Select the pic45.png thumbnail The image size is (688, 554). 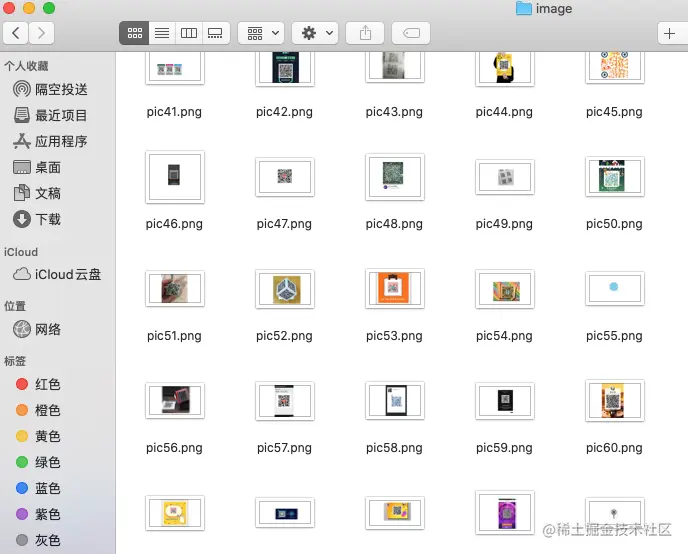pyautogui.click(x=615, y=67)
